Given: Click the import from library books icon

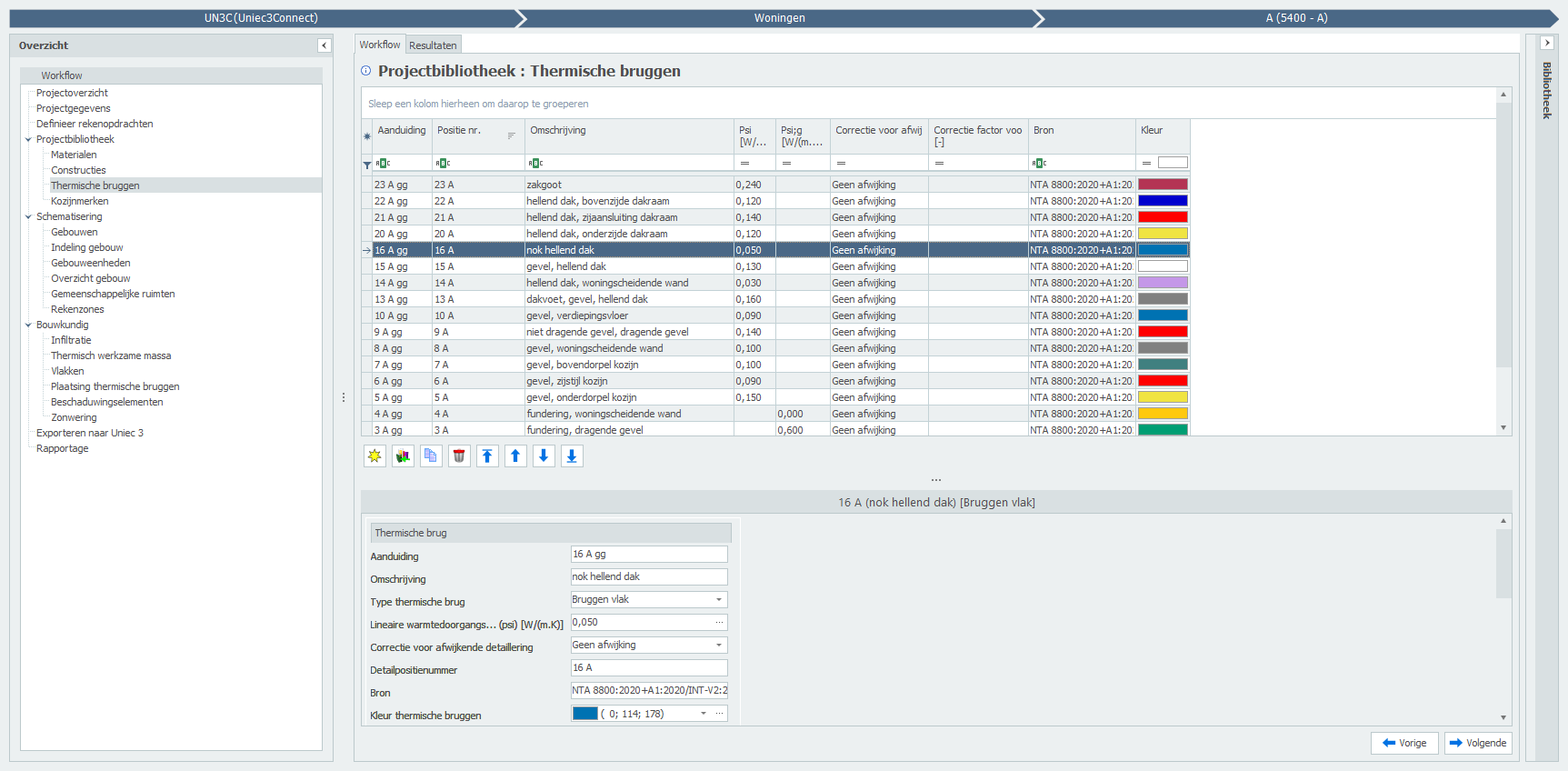Looking at the screenshot, I should 403,456.
